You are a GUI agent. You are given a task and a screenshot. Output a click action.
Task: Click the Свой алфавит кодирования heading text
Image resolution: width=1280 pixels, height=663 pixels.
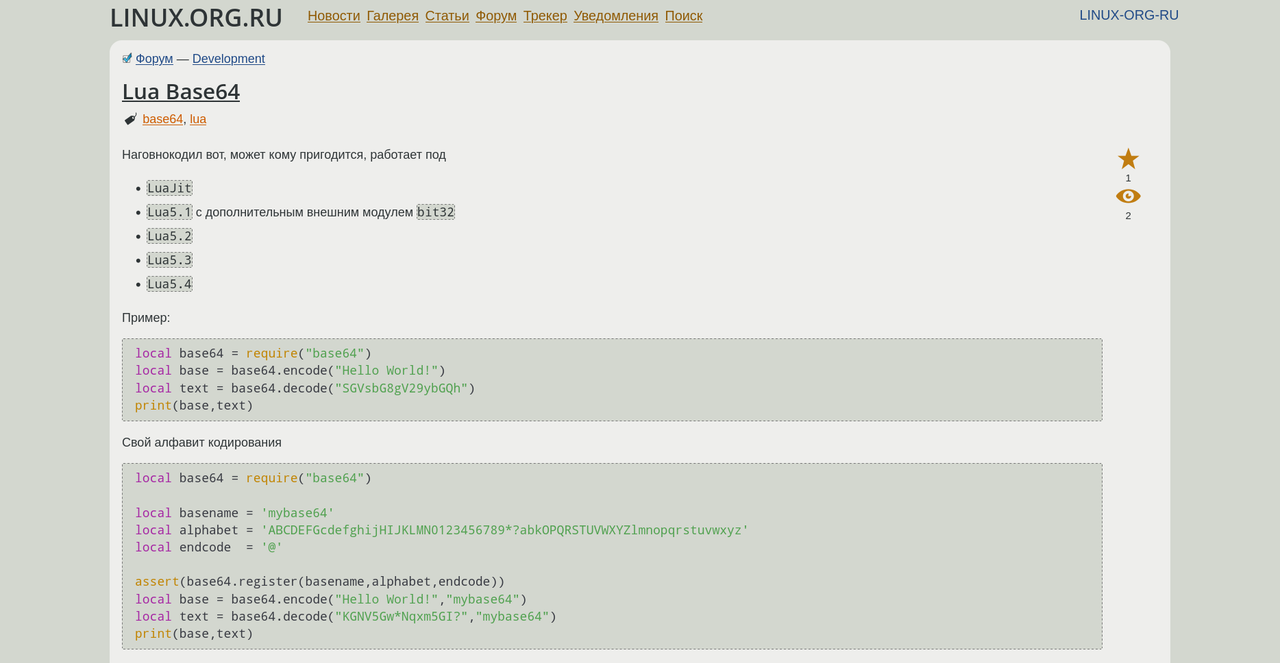pos(202,442)
